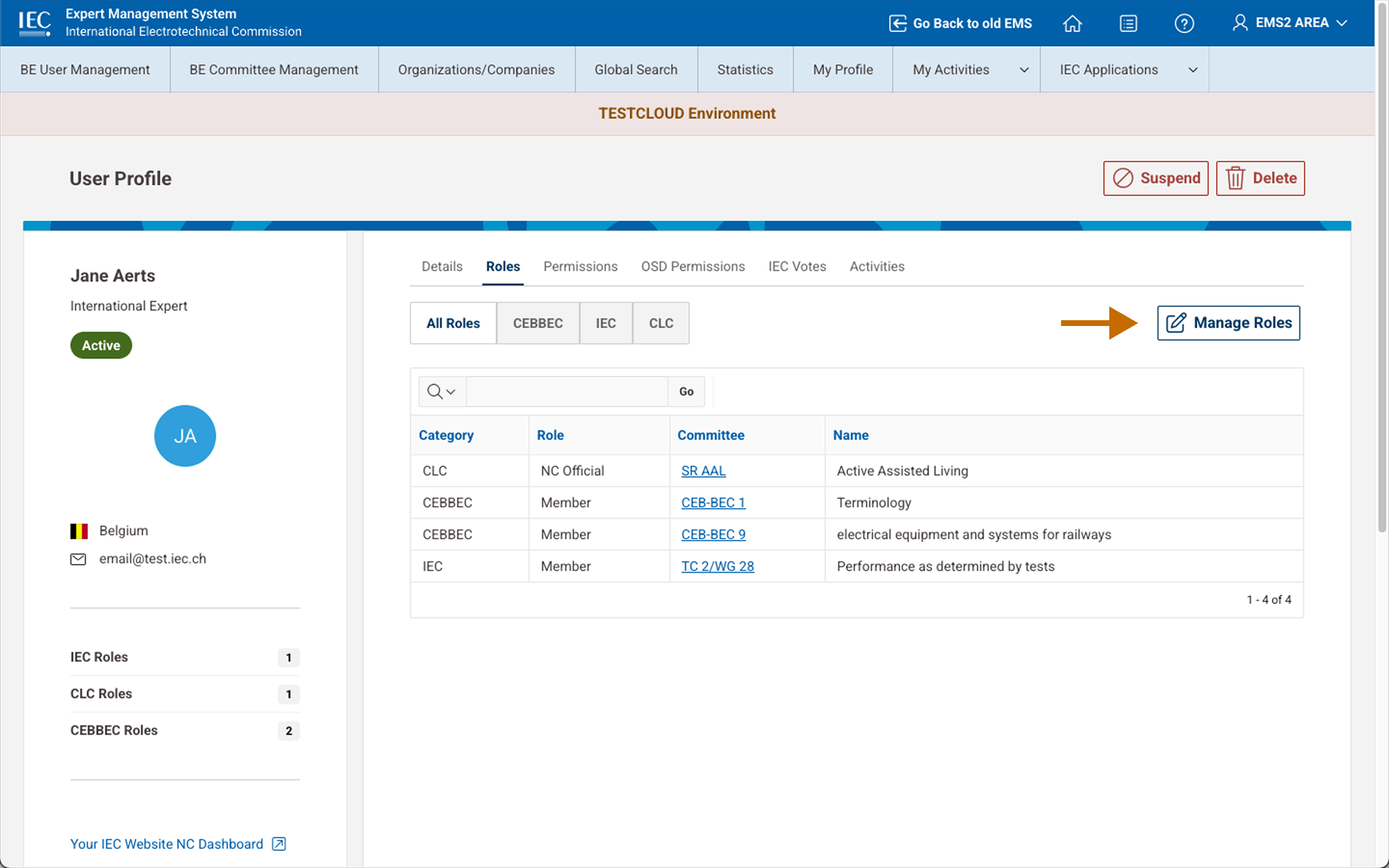Click the user avatar icon beside EMS2 AREA
1389x868 pixels.
coord(1241,22)
